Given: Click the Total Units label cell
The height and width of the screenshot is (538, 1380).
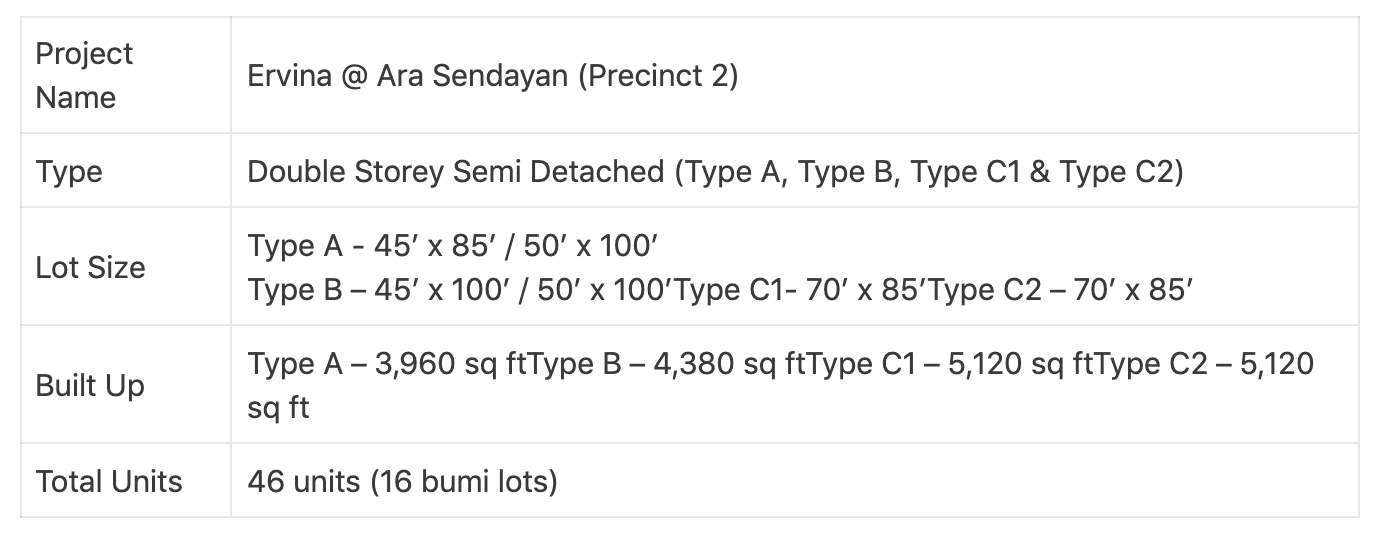Looking at the screenshot, I should click(x=126, y=481).
